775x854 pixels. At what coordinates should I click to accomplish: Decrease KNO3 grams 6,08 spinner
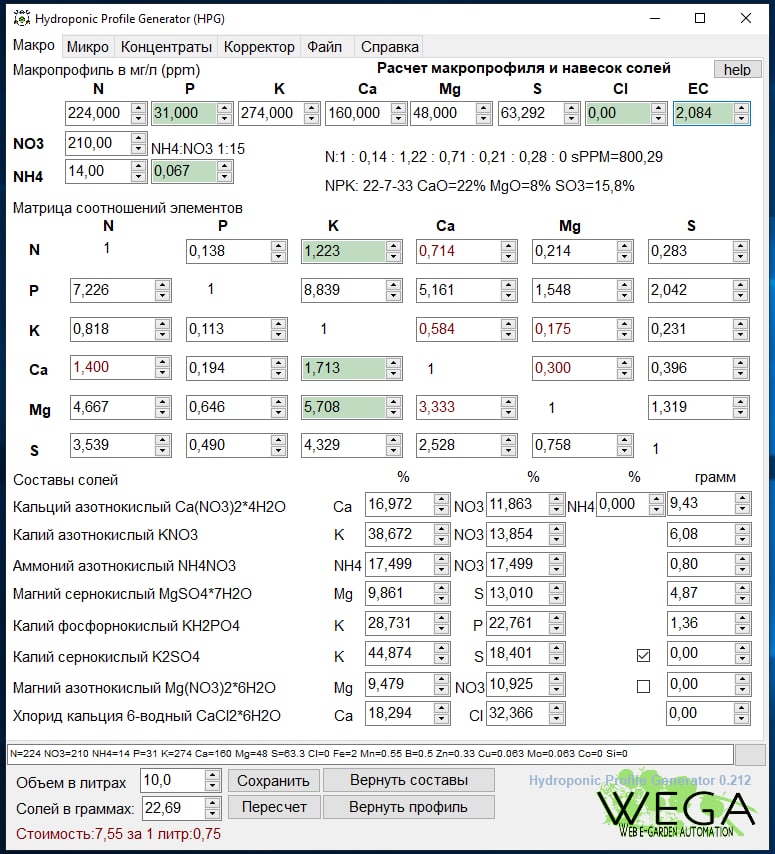click(x=742, y=540)
